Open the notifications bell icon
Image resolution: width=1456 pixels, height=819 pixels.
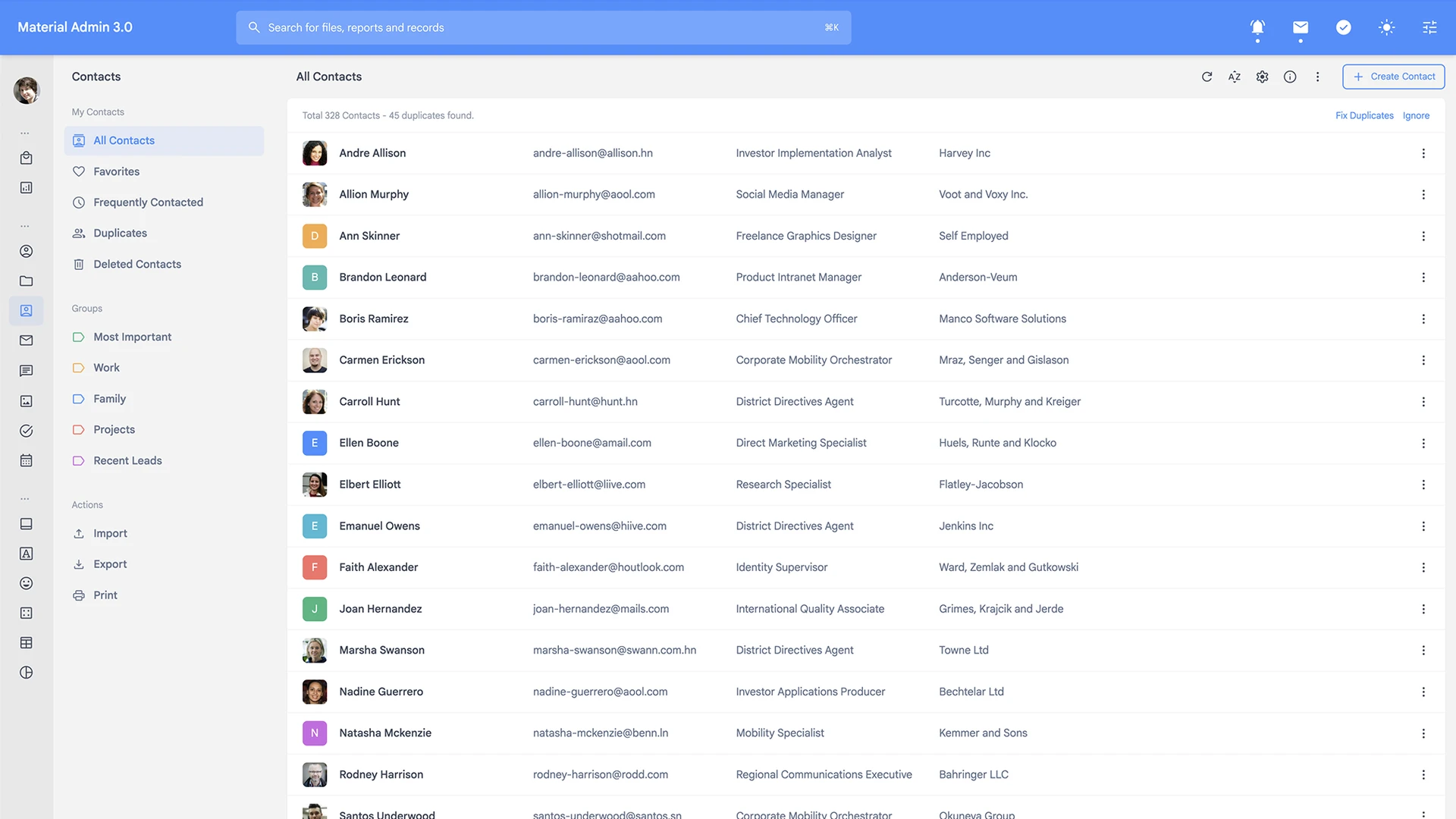(x=1257, y=27)
